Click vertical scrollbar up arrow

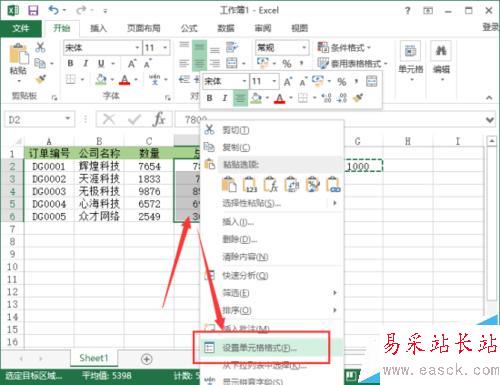(492, 141)
